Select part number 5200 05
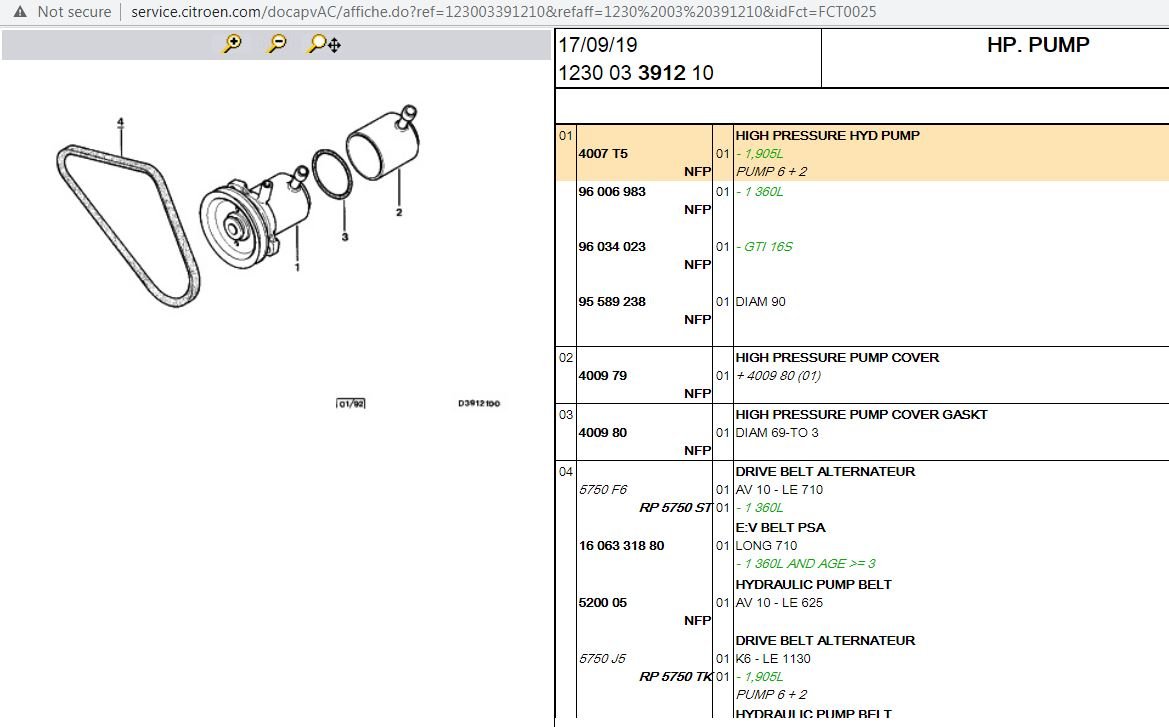The image size is (1169, 727). (x=602, y=602)
